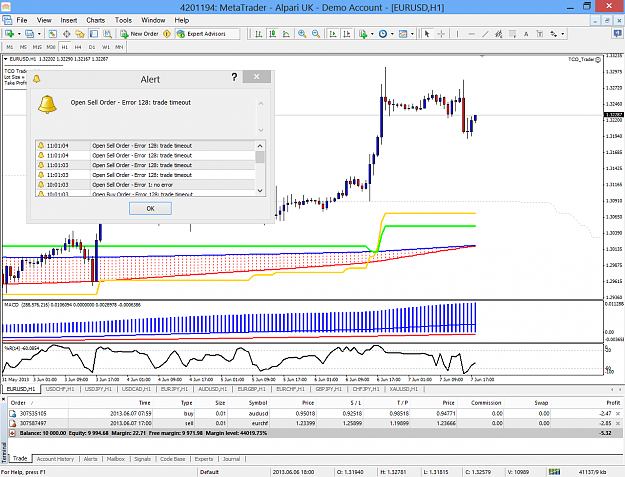Open the Strategy Tester icon
The image size is (625, 477).
[108, 34]
